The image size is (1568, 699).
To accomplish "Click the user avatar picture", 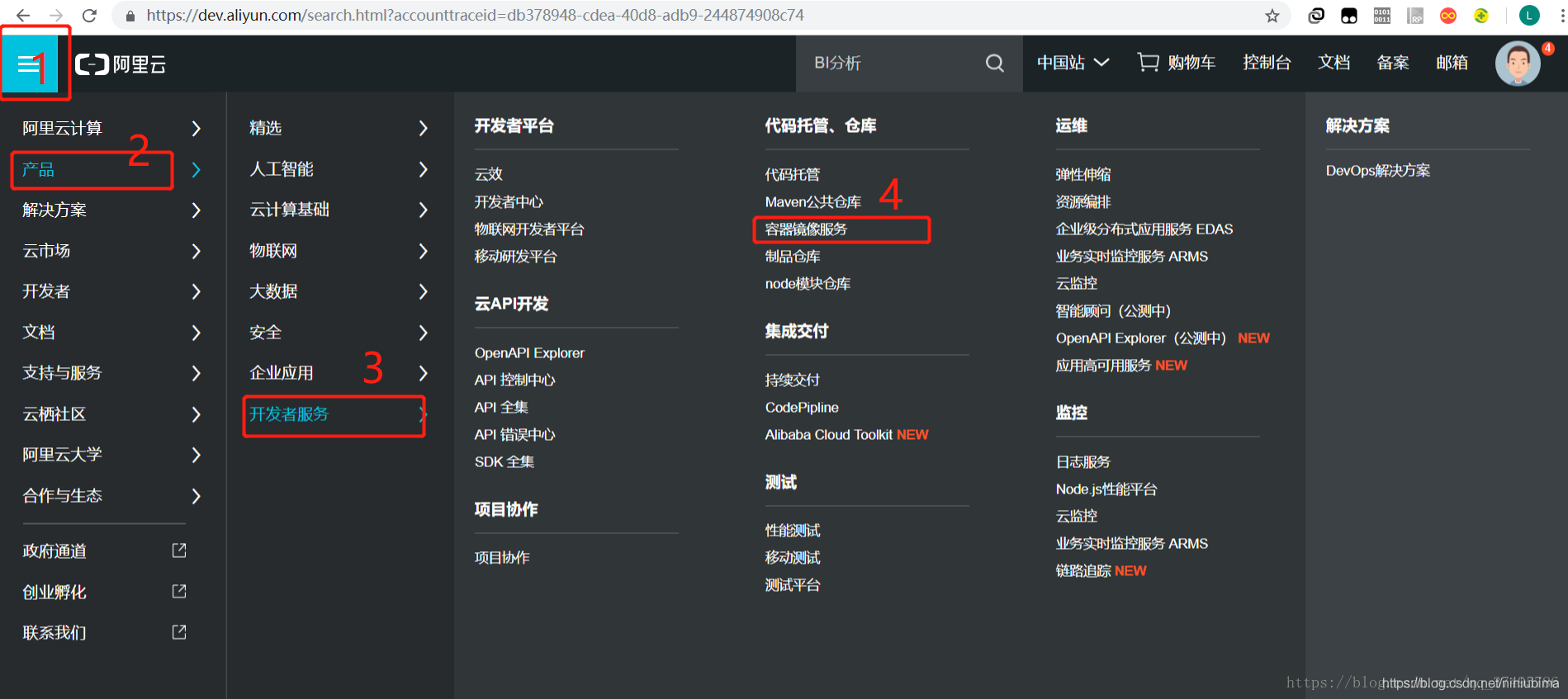I will 1518,64.
